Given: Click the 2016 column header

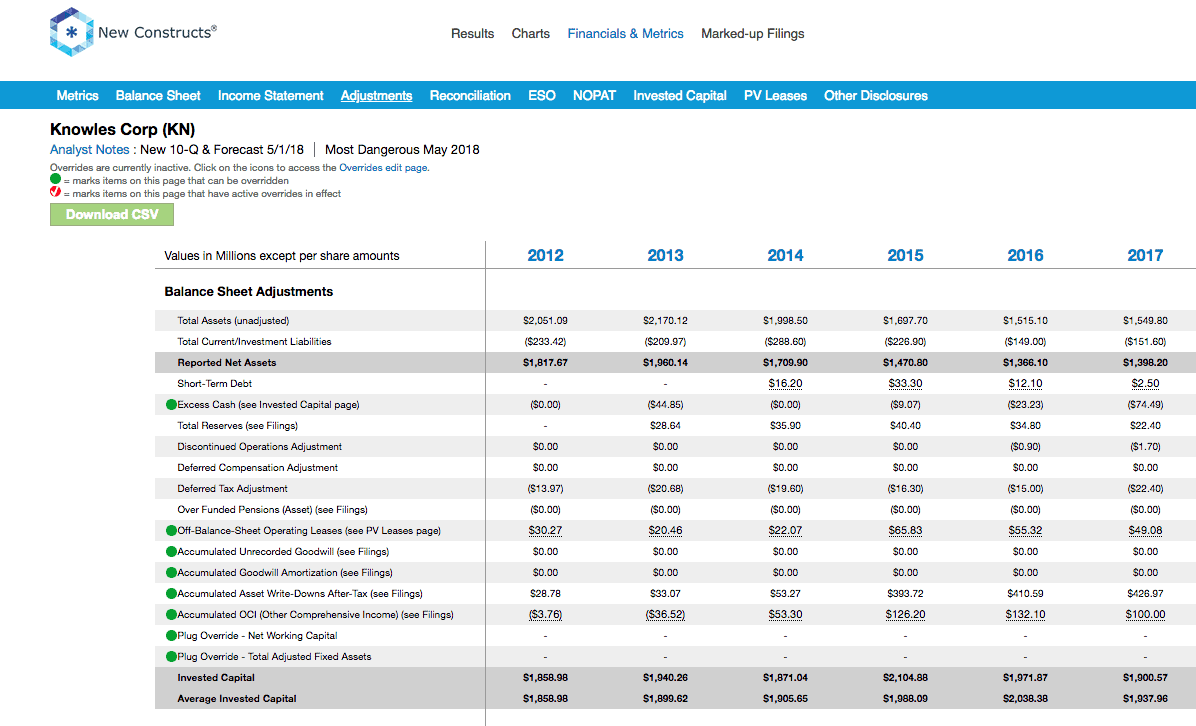Looking at the screenshot, I should tap(1025, 255).
